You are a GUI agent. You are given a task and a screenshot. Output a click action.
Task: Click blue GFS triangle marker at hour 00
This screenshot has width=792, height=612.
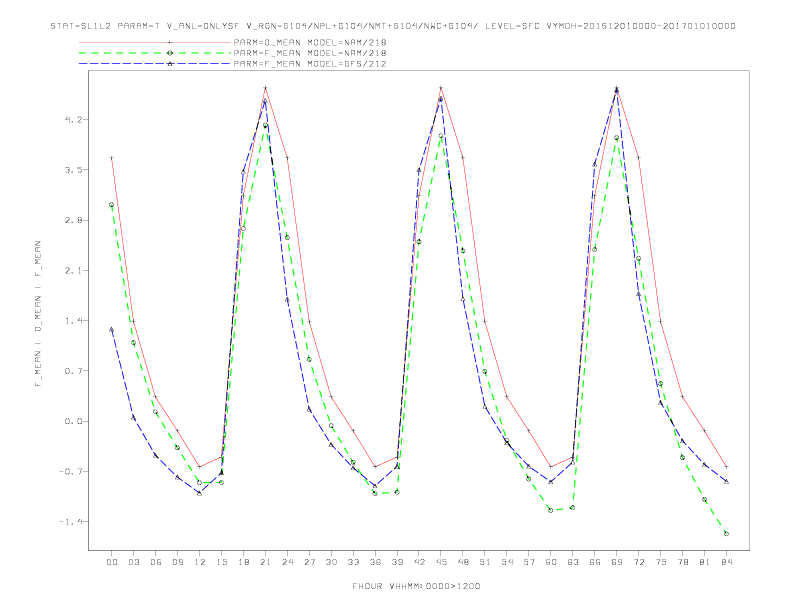[x=112, y=329]
